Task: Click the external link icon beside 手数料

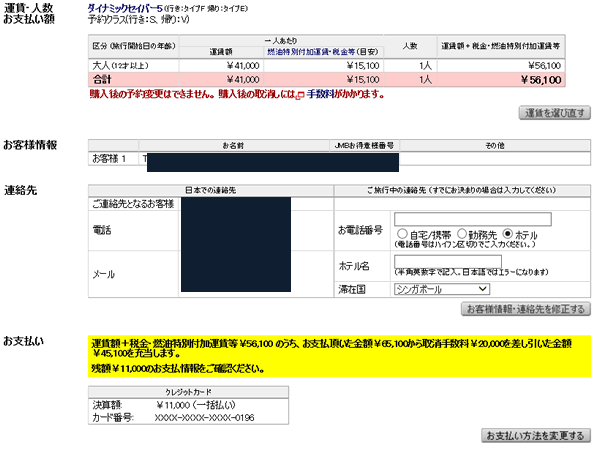Action: pyautogui.click(x=301, y=95)
